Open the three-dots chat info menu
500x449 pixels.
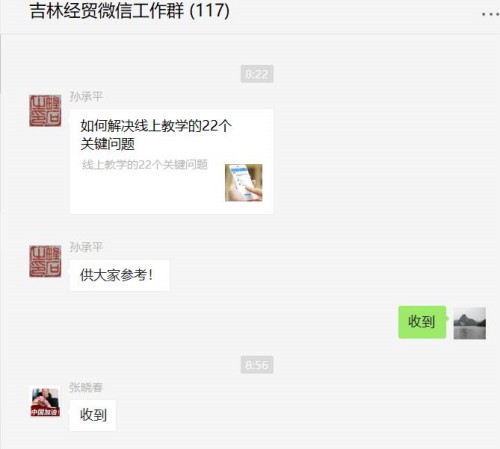click(x=490, y=14)
